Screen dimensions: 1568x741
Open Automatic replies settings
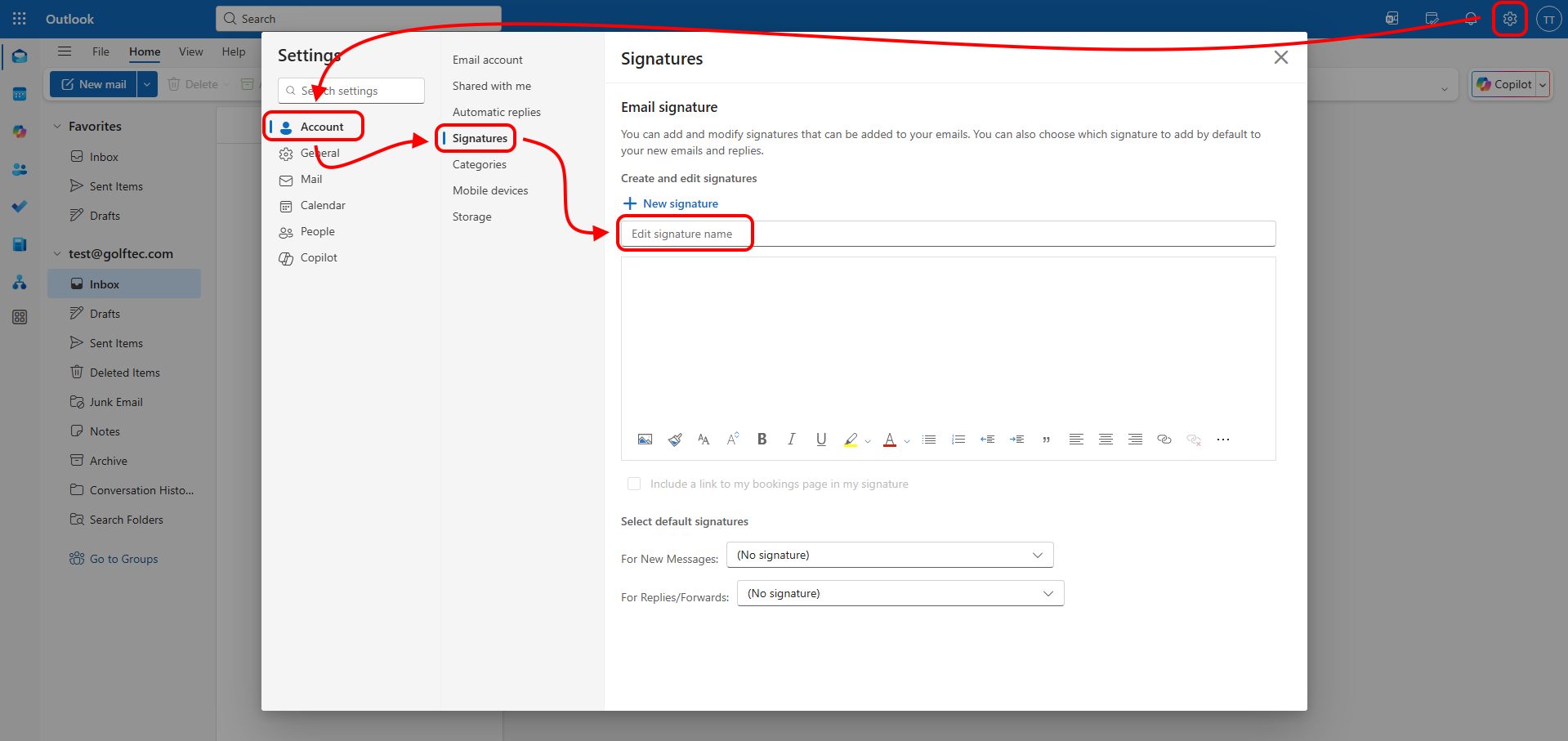tap(496, 112)
